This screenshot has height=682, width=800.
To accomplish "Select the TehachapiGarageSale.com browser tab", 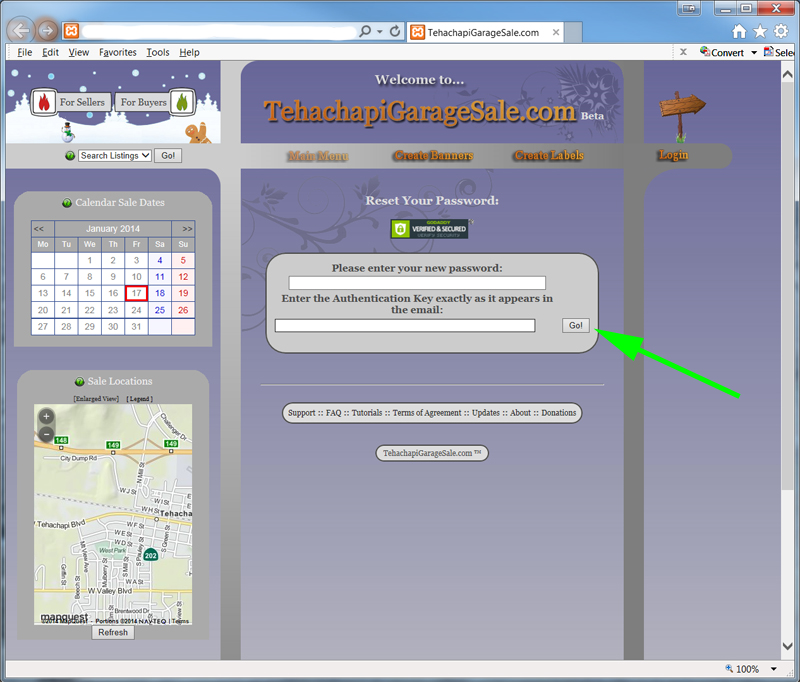I will (485, 33).
